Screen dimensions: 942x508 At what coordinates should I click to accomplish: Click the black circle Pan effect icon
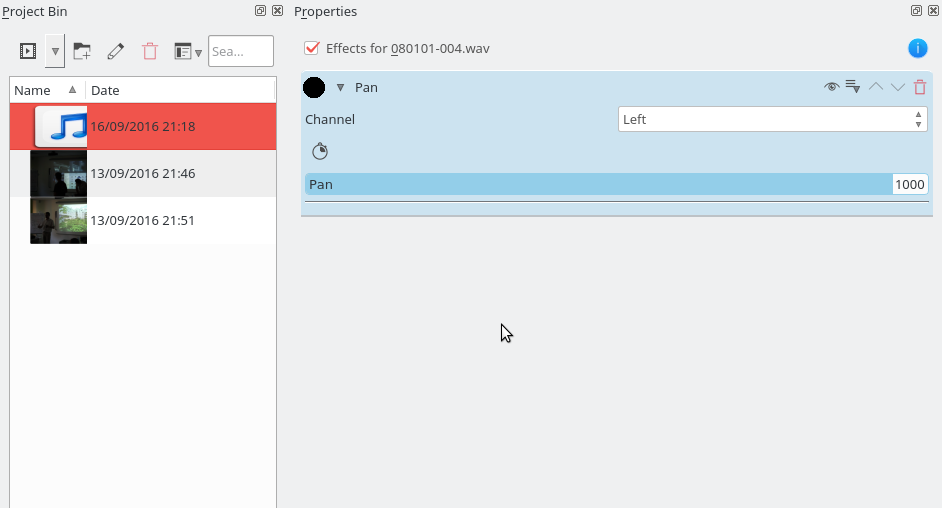pyautogui.click(x=314, y=88)
